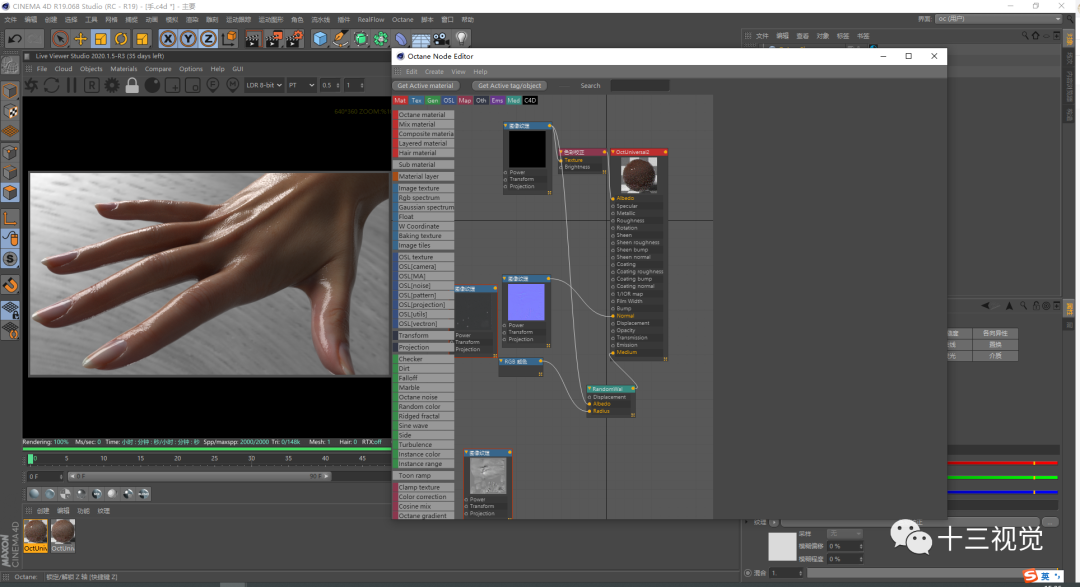This screenshot has height=587, width=1080.
Task: Click the Render View clapperboard icon
Action: 253,39
